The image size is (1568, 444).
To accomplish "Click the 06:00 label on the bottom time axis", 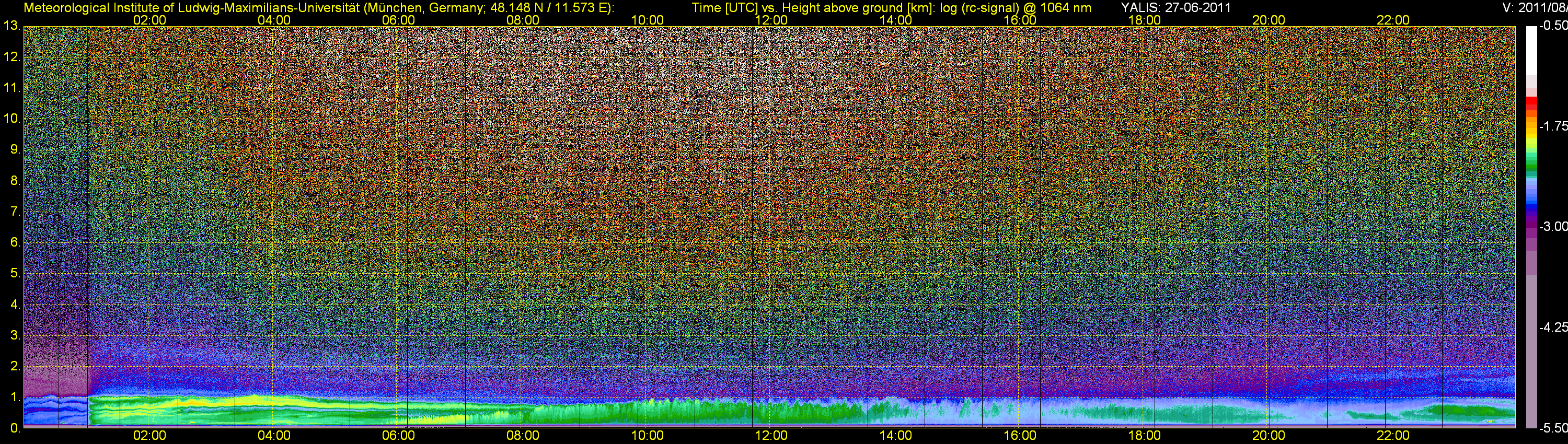I will pyautogui.click(x=398, y=436).
